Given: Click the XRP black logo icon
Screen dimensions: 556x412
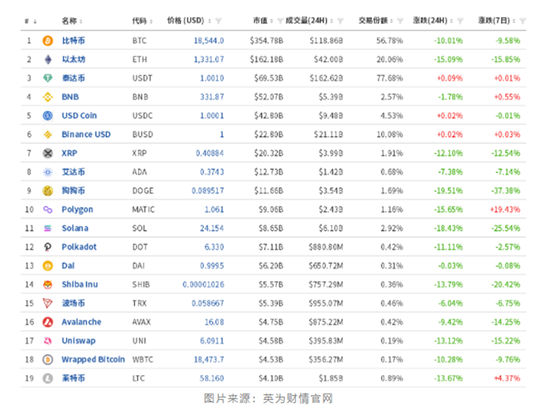Looking at the screenshot, I should [x=48, y=153].
